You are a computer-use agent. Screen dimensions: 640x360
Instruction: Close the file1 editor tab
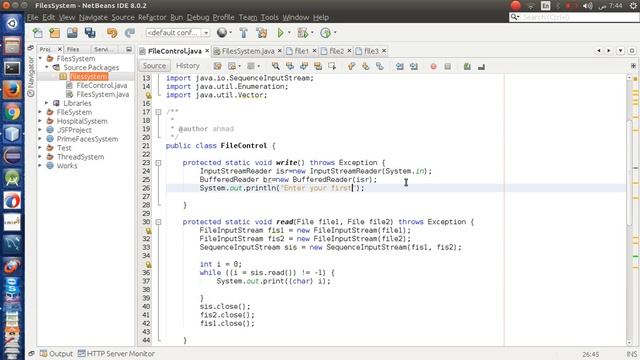click(314, 51)
